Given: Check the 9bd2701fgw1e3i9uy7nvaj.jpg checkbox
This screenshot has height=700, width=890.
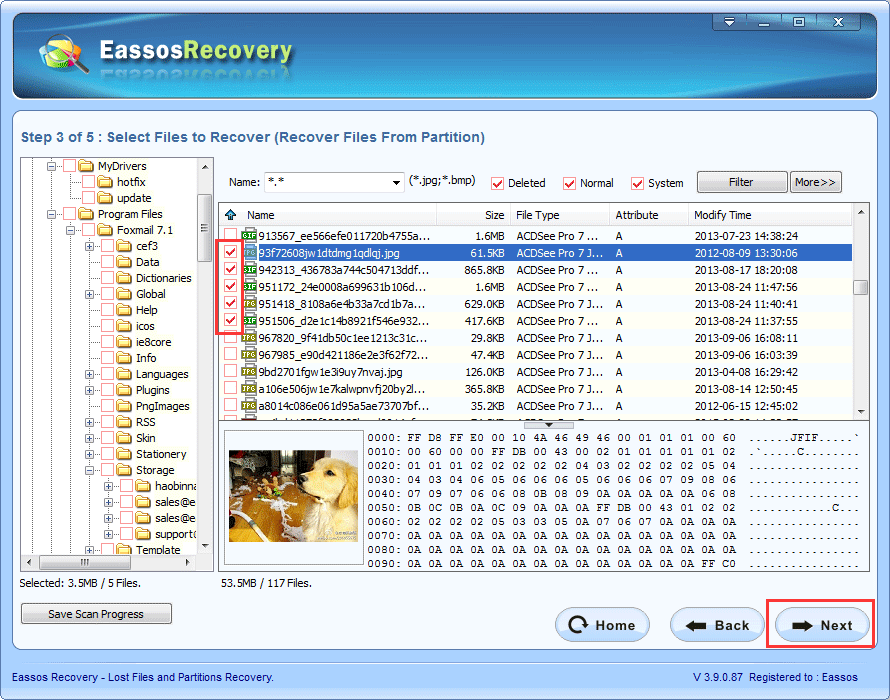Looking at the screenshot, I should click(x=230, y=371).
